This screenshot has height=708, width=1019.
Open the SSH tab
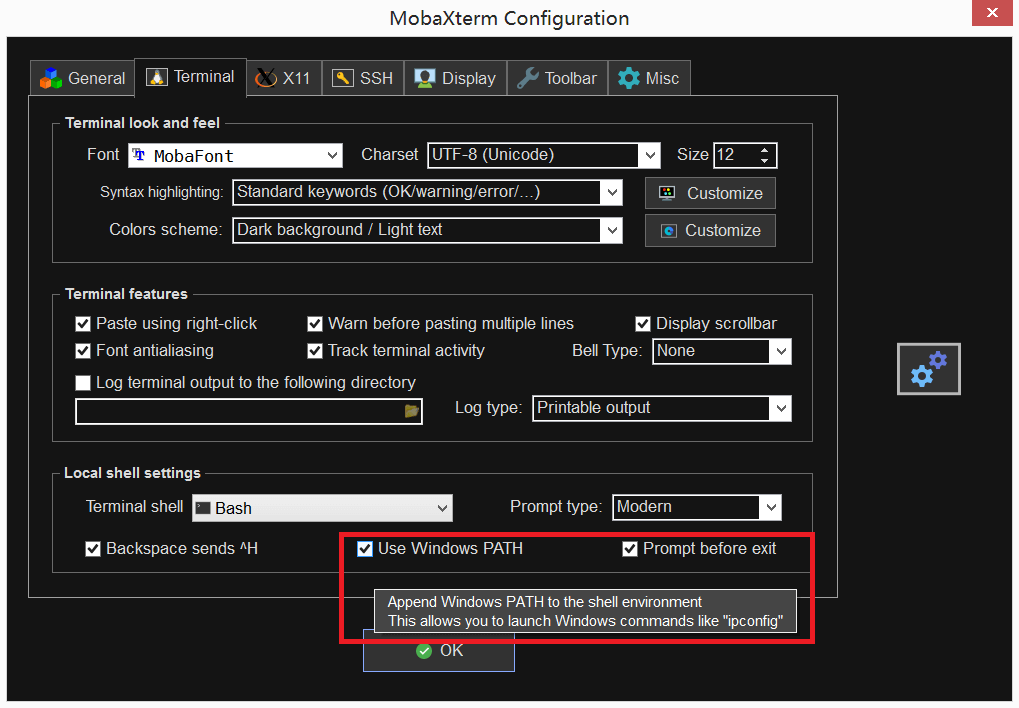[363, 79]
